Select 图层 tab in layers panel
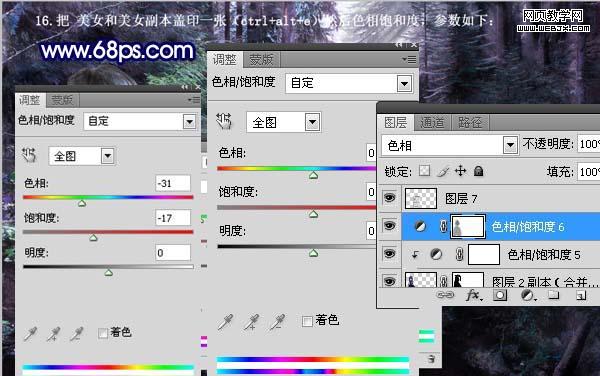Viewport: 600px width, 376px height. (396, 123)
